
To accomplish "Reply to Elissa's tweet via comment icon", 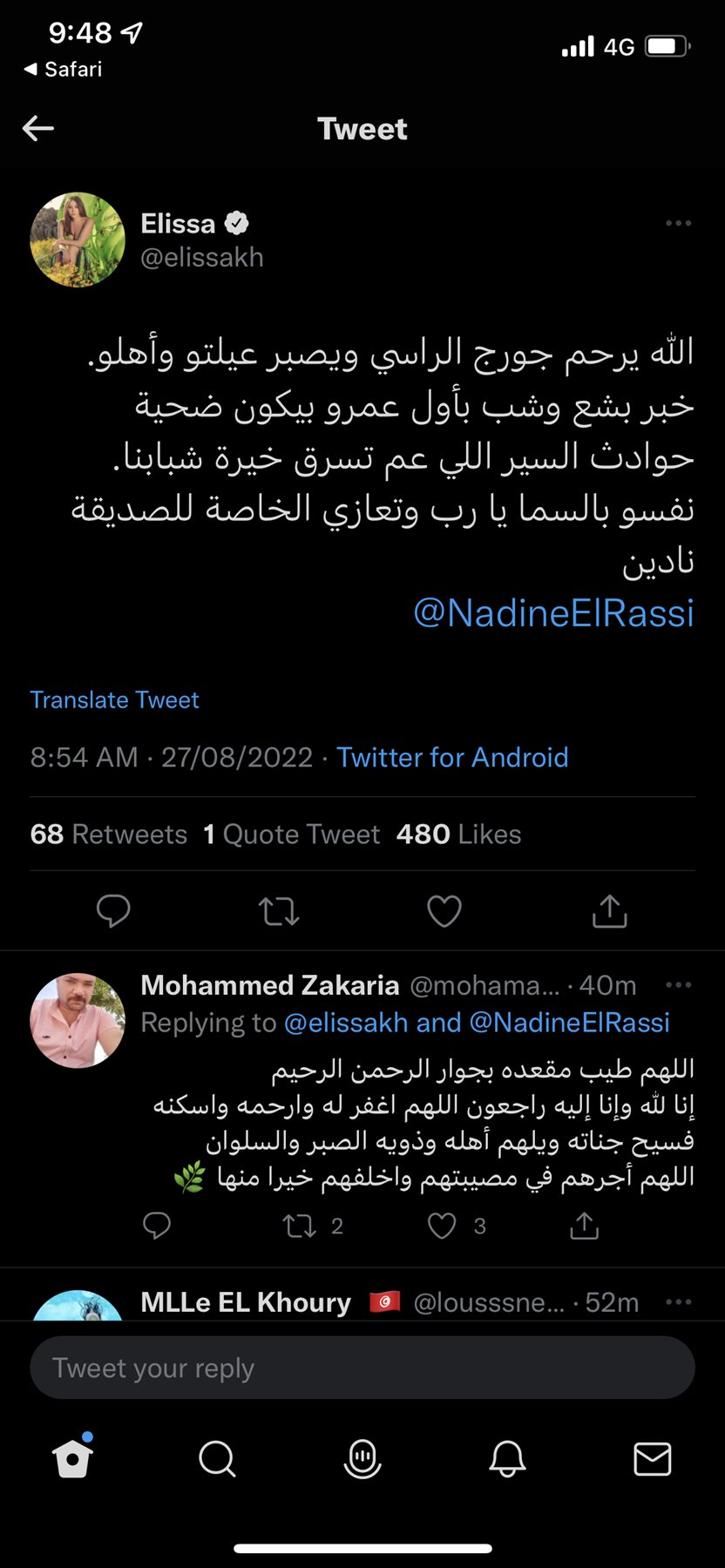I will [x=113, y=911].
